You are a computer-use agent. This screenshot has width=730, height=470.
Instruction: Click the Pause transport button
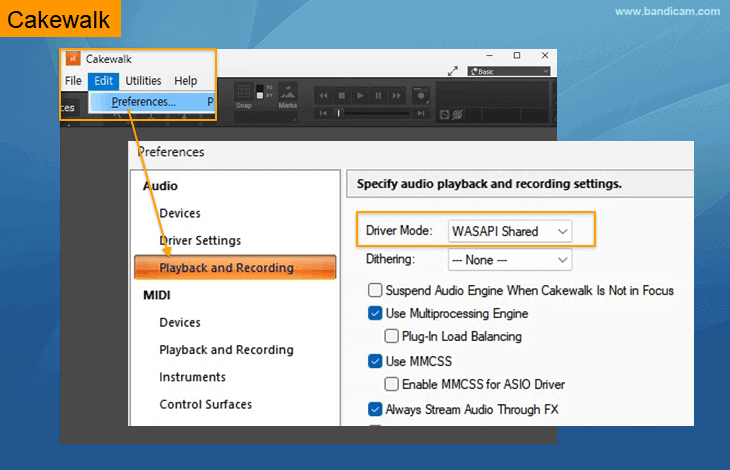click(x=378, y=95)
